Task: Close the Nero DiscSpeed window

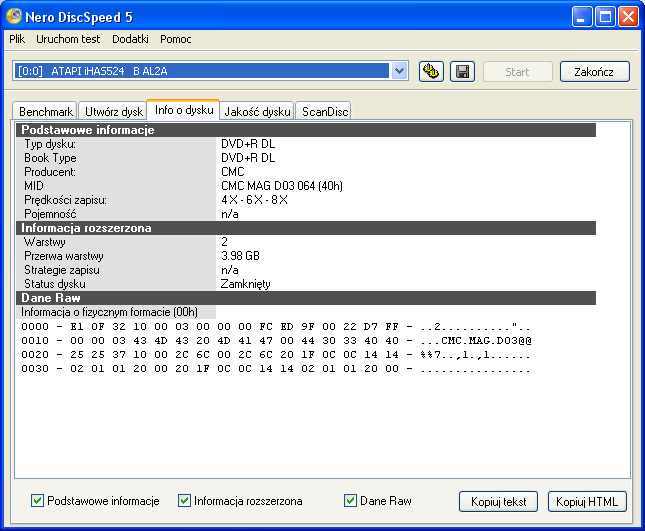Action: tap(628, 17)
